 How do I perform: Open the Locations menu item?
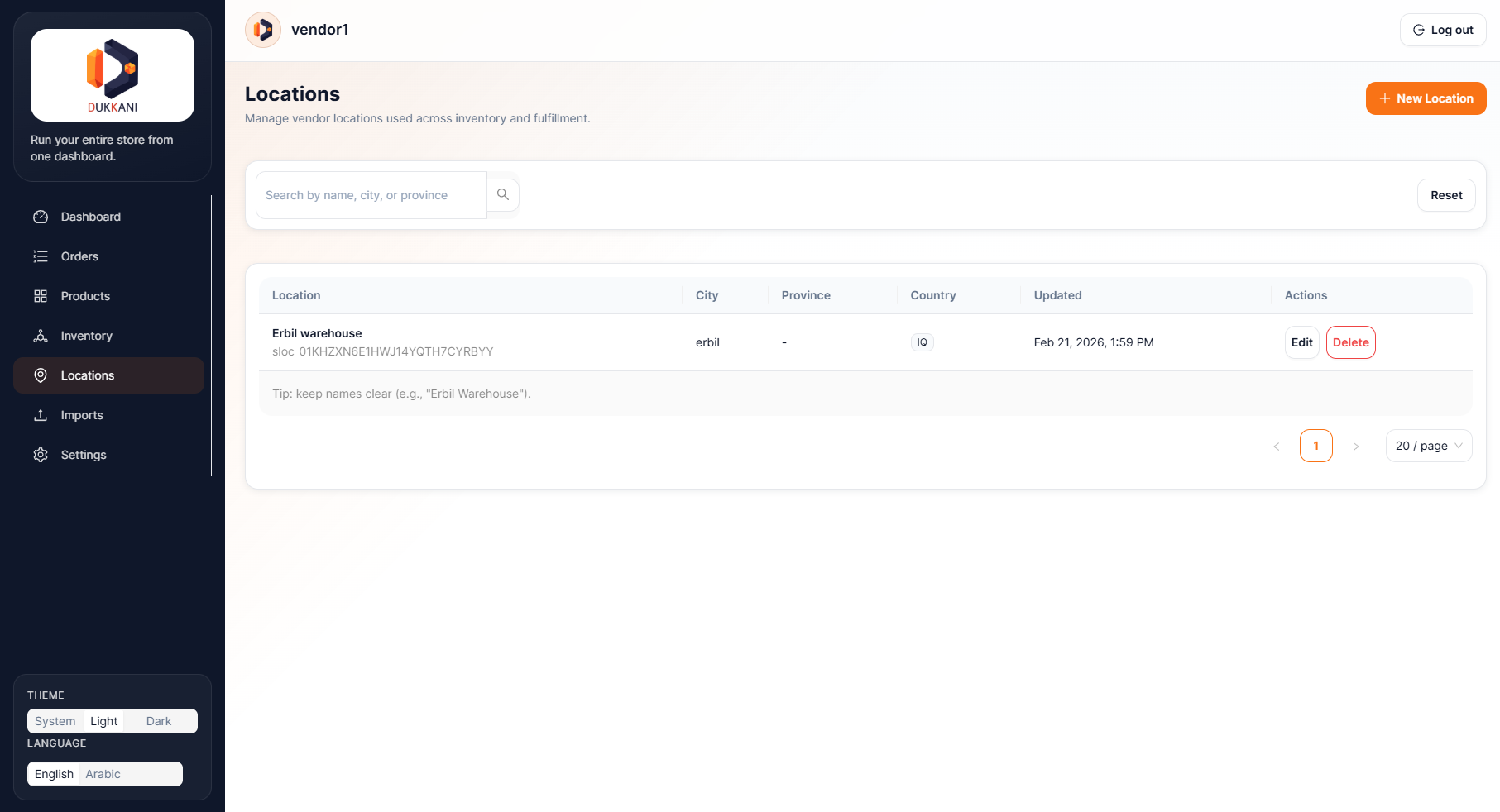88,375
